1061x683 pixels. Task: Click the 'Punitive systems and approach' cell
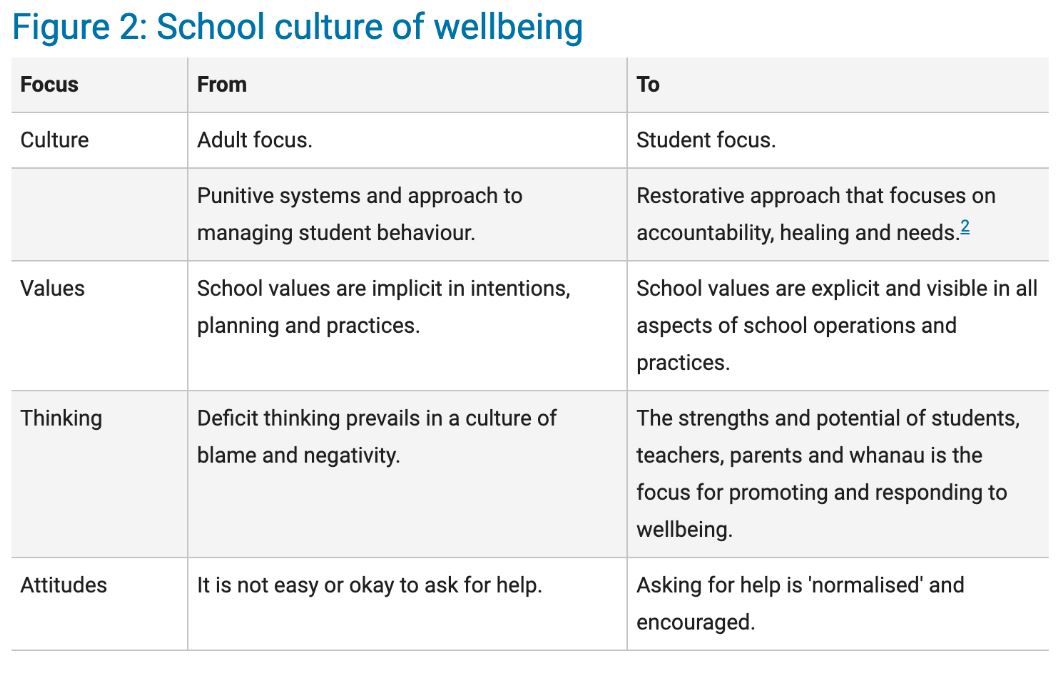point(407,214)
